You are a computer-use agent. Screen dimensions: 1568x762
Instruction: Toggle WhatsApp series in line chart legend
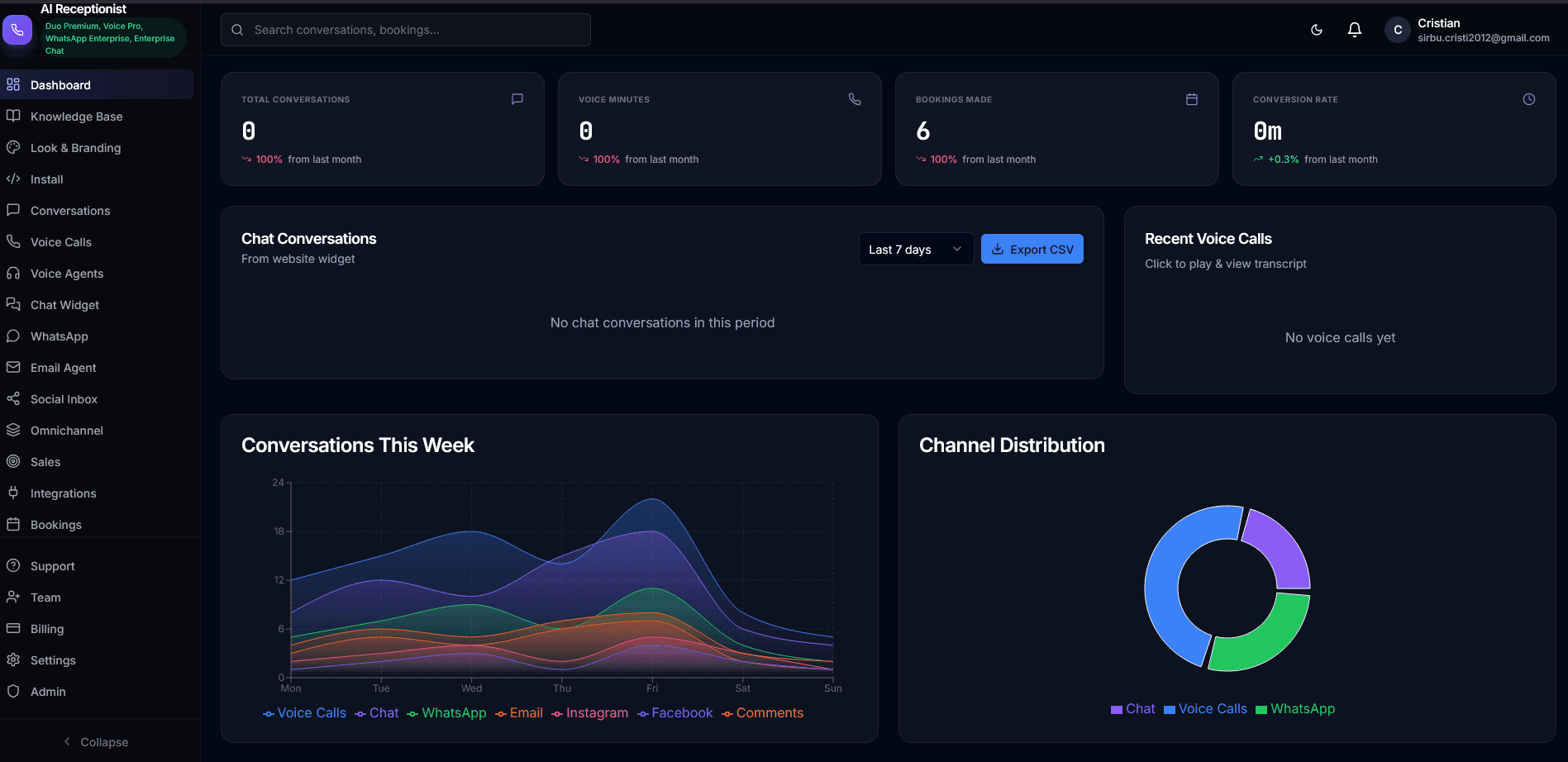pyautogui.click(x=446, y=712)
